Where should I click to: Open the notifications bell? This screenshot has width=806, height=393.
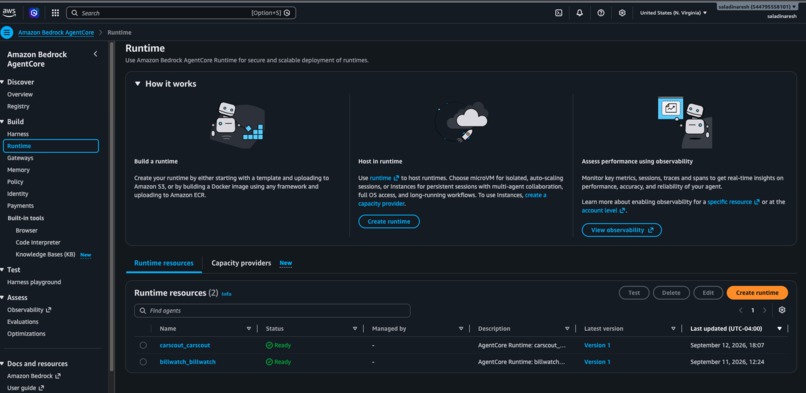[x=580, y=13]
